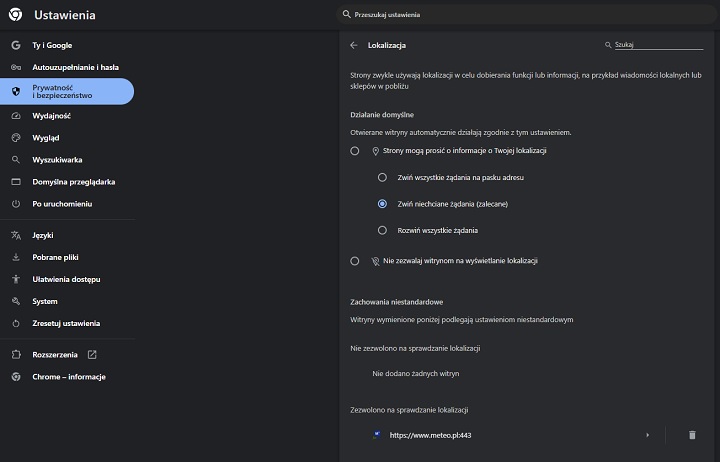Select 'Nie zezwalaj witrynom na wyświetlanie lokalizacji'
Image resolution: width=720 pixels, height=462 pixels.
[355, 261]
